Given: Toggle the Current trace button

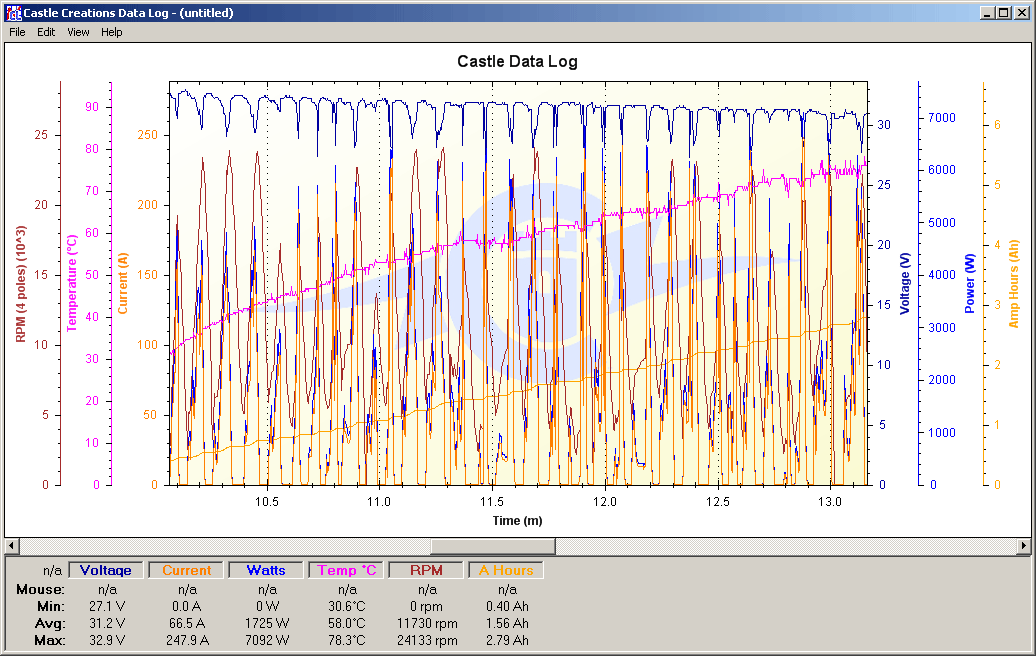Looking at the screenshot, I should click(186, 570).
